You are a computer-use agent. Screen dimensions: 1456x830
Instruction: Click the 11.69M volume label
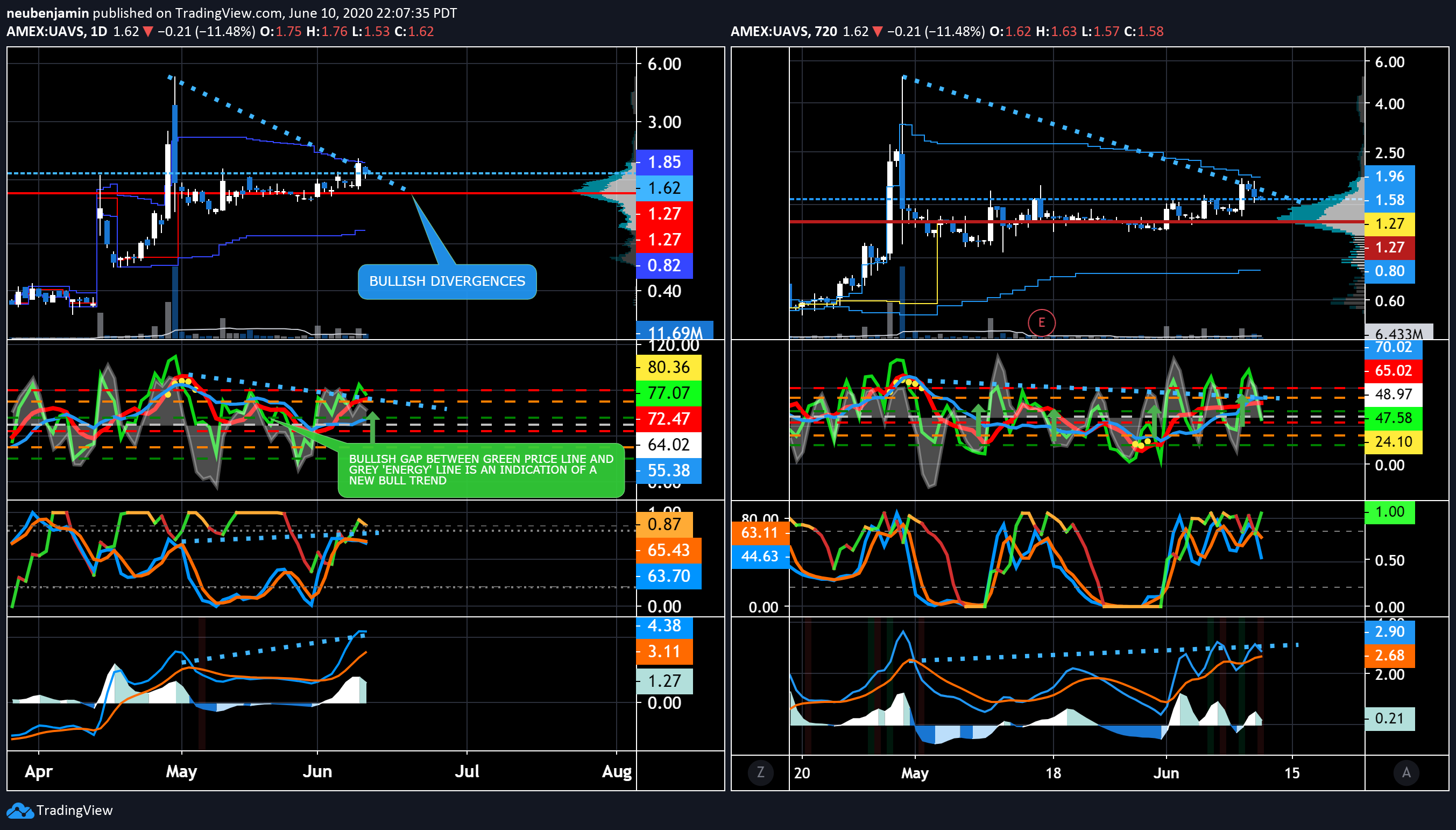point(674,331)
